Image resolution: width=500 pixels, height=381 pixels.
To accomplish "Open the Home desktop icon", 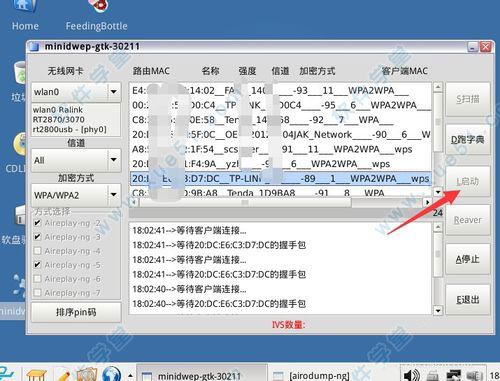I will coord(25,15).
